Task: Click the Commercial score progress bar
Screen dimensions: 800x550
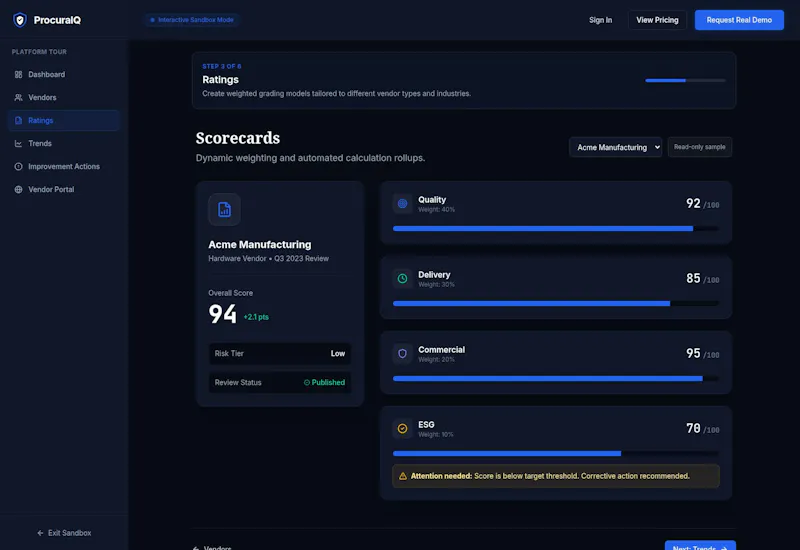Action: pyautogui.click(x=556, y=379)
